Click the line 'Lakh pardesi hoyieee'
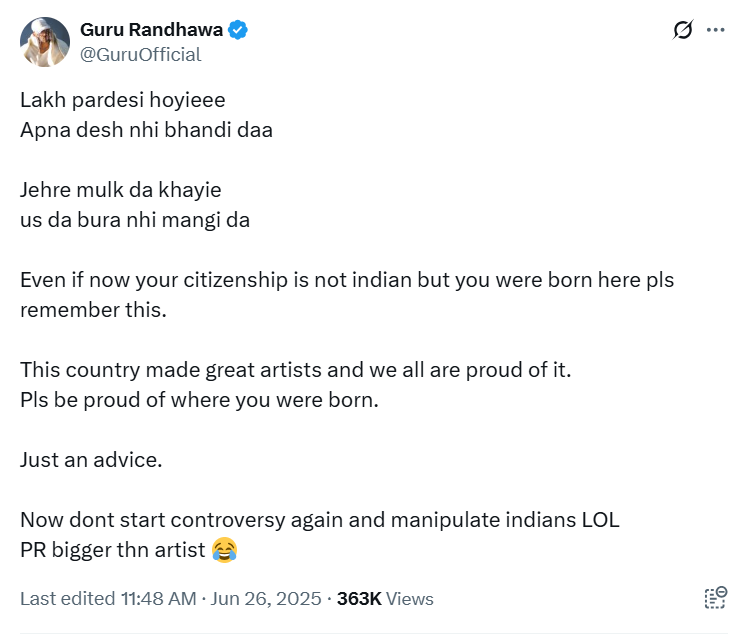Screen dimensions: 747x634 pos(123,100)
